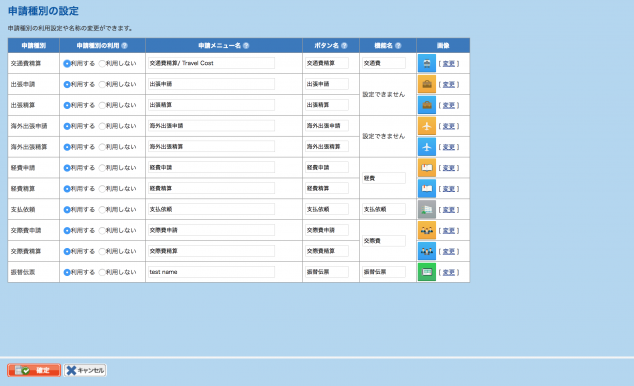Click the 出張申請 menu name input field

tap(211, 84)
